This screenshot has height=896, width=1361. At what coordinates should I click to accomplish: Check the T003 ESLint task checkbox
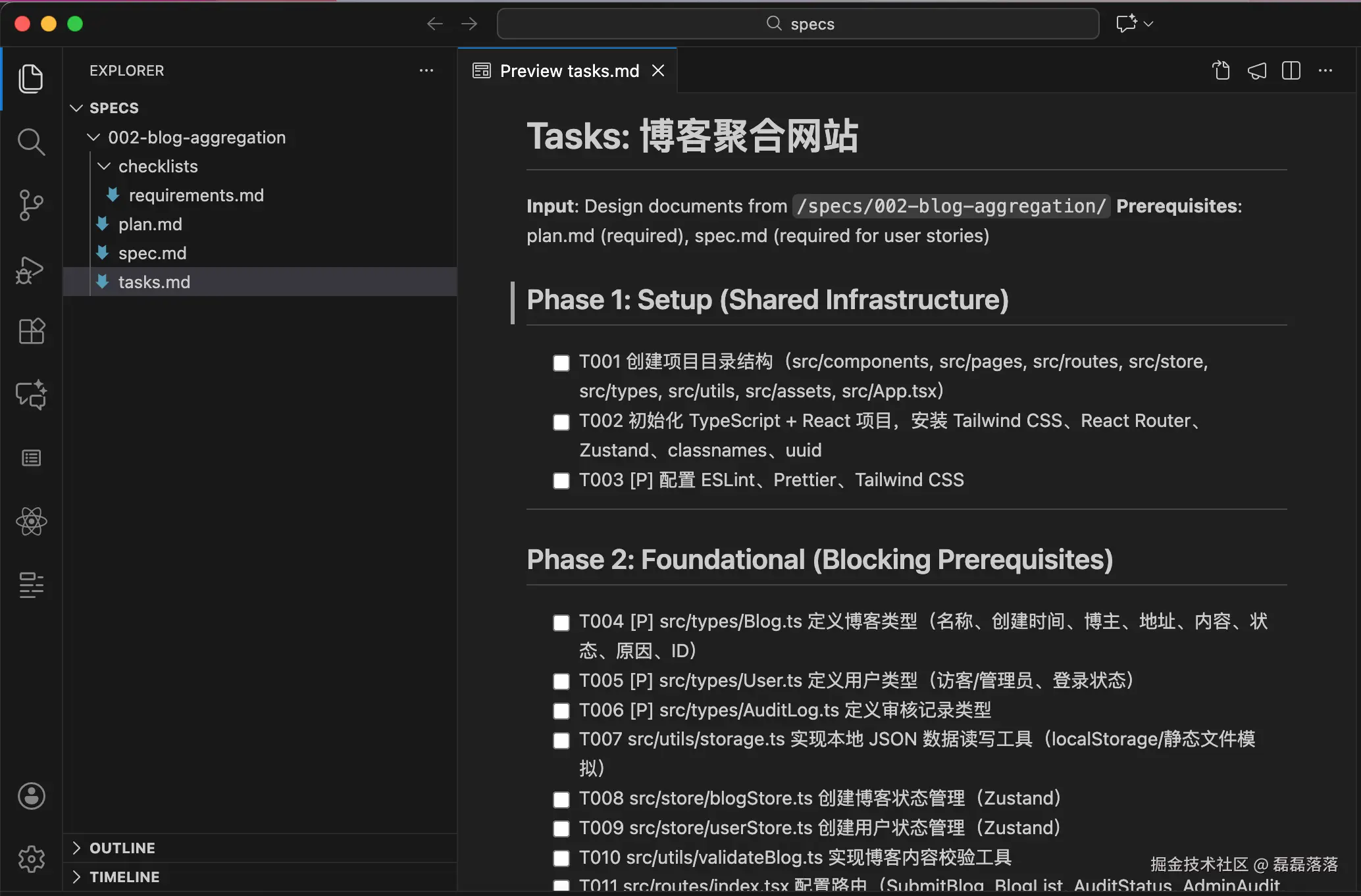(561, 481)
